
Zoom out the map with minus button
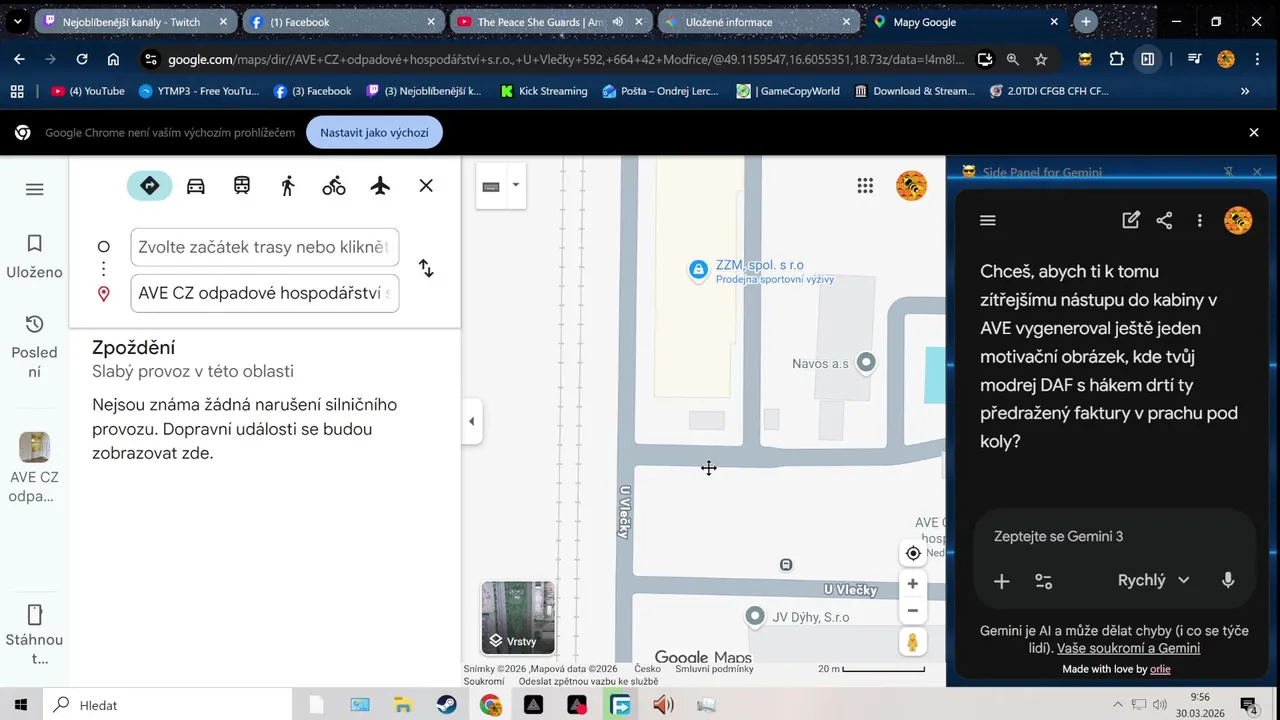tap(913, 610)
